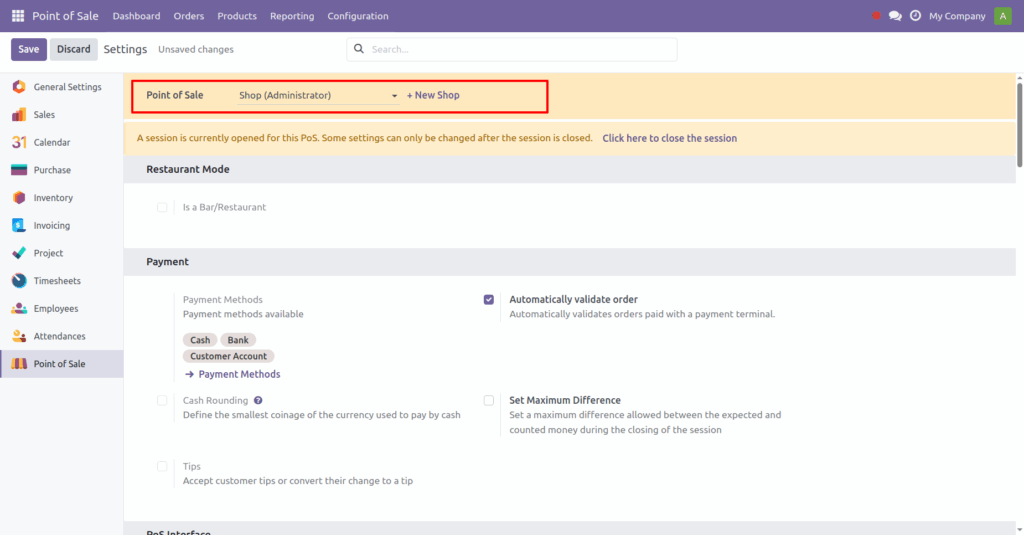The height and width of the screenshot is (535, 1024).
Task: Click the Save button
Action: 28,49
